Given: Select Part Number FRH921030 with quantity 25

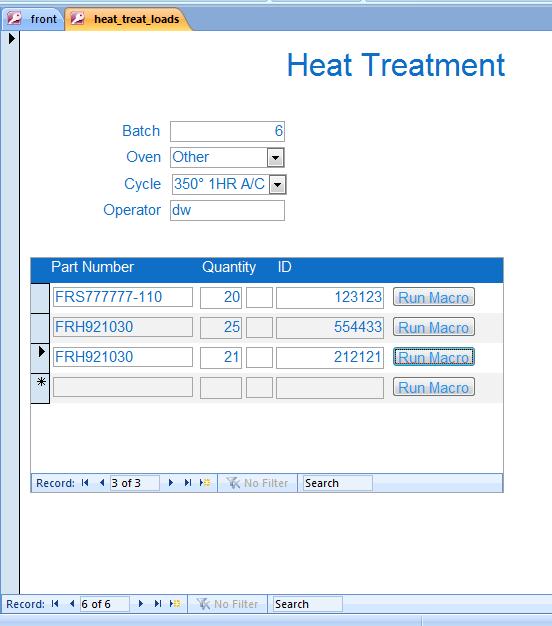Looking at the screenshot, I should 123,327.
